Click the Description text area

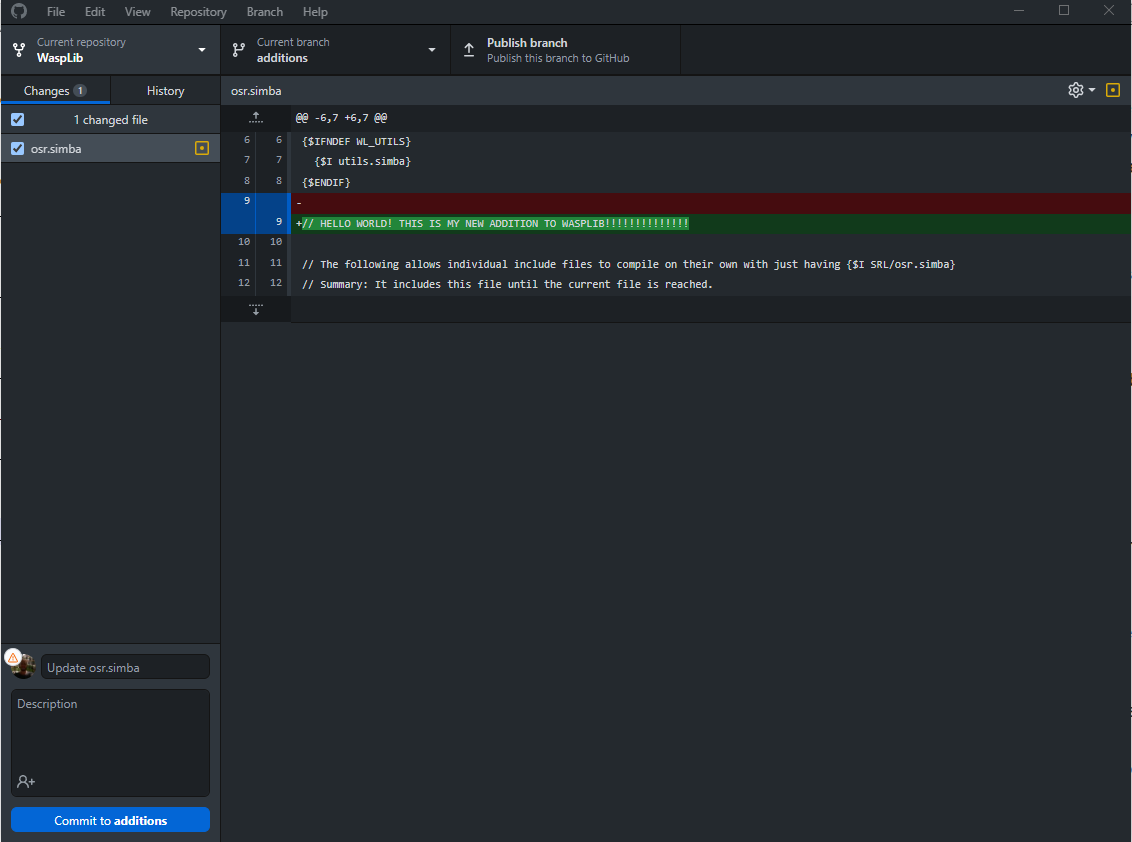coord(110,742)
